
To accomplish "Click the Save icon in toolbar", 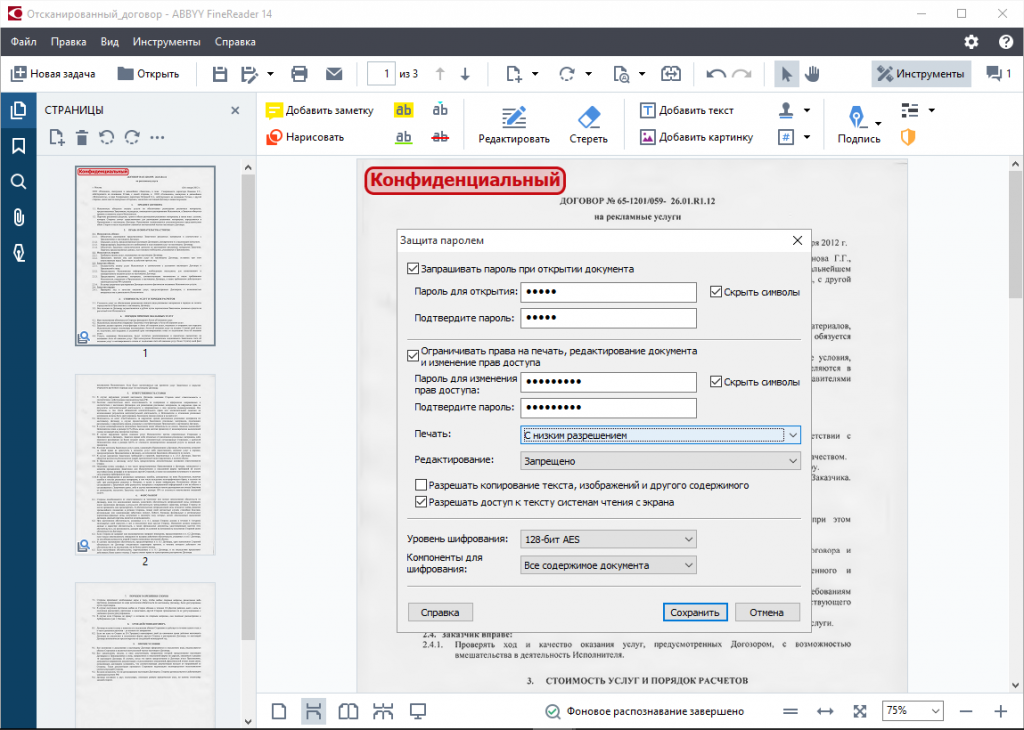I will (x=220, y=74).
